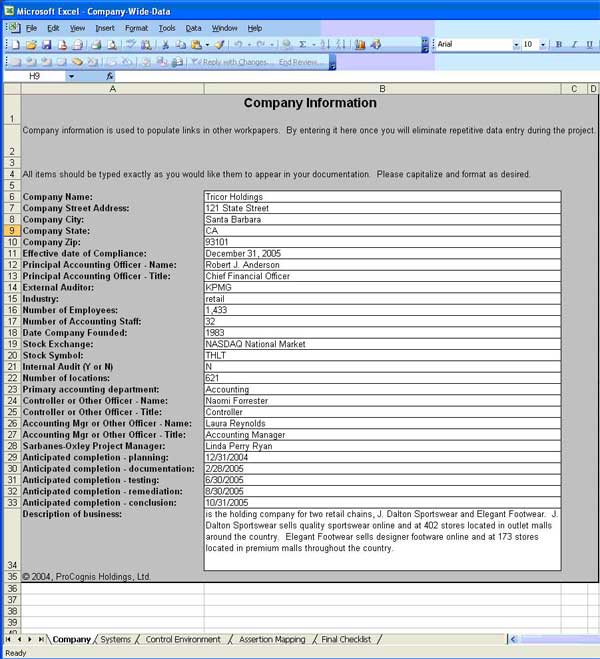Run the Spelling check icon

(x=131, y=44)
